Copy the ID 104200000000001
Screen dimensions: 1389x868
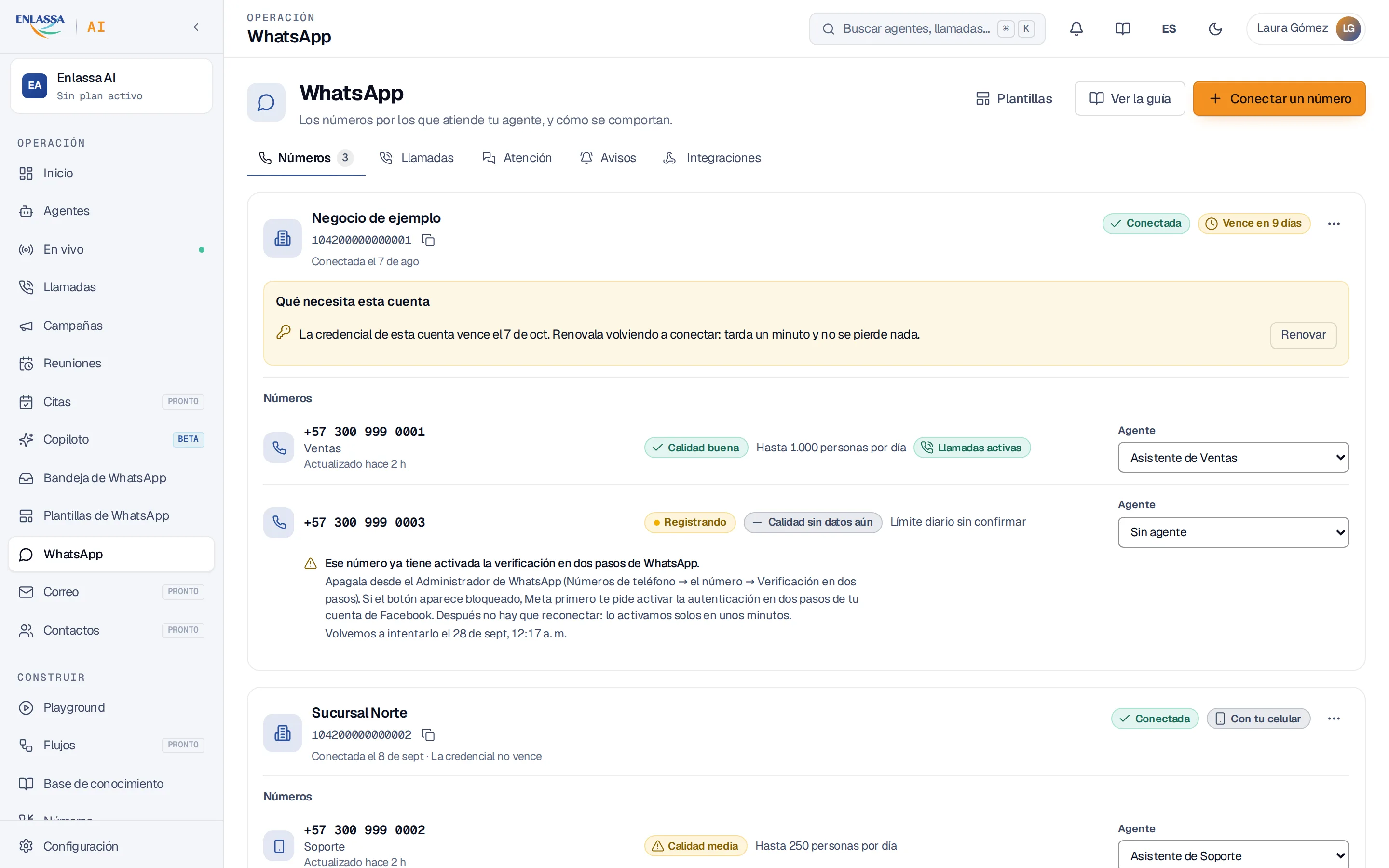tap(428, 240)
